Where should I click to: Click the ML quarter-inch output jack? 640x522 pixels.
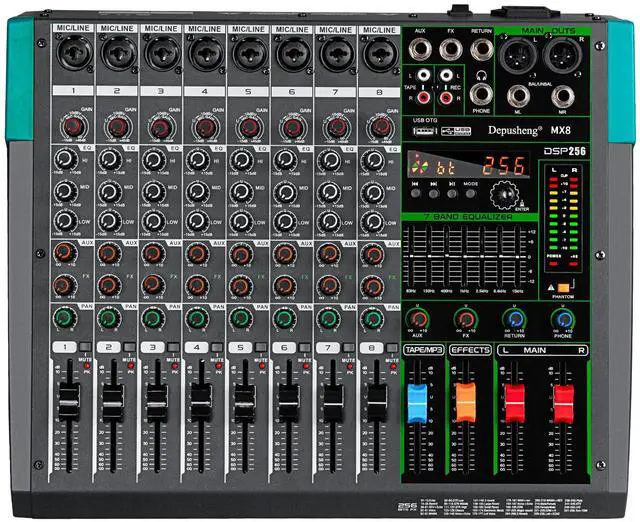(518, 97)
